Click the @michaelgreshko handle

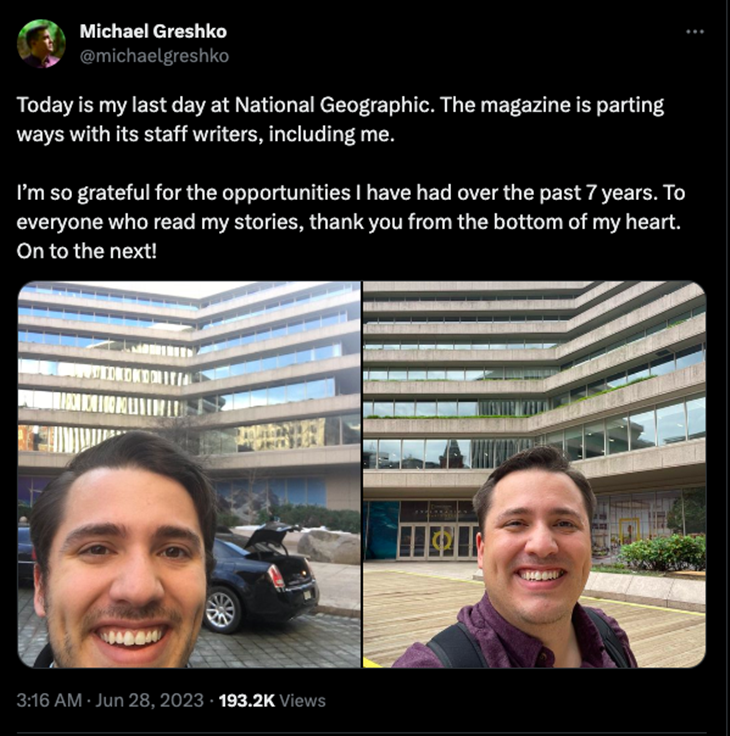click(154, 56)
